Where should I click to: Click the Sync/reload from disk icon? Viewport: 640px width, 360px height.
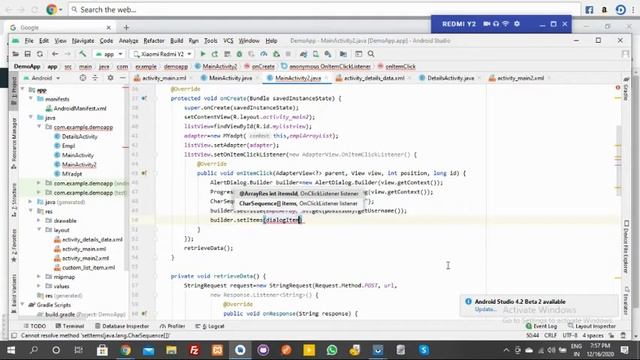[40, 54]
